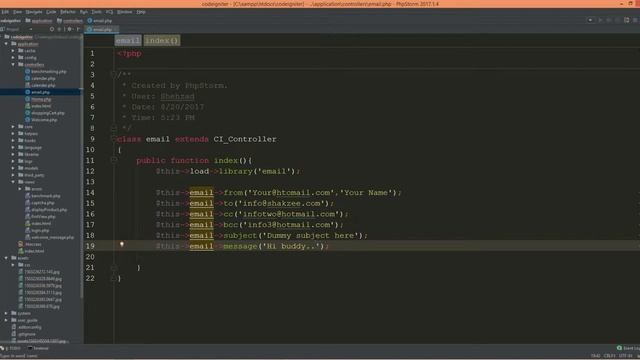Image resolution: width=640 pixels, height=360 pixels.
Task: Click the lightbulb intention icon on line 19
Action: pyautogui.click(x=122, y=244)
